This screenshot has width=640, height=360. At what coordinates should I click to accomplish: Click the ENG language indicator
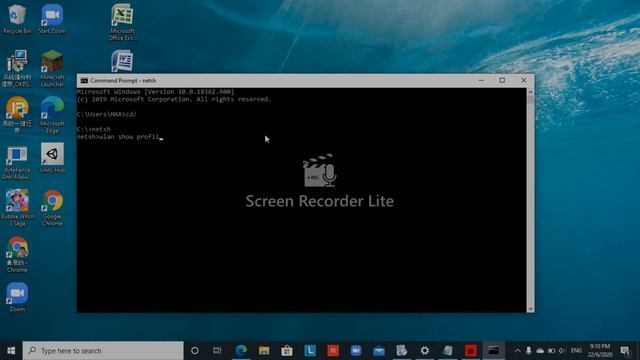(576, 351)
